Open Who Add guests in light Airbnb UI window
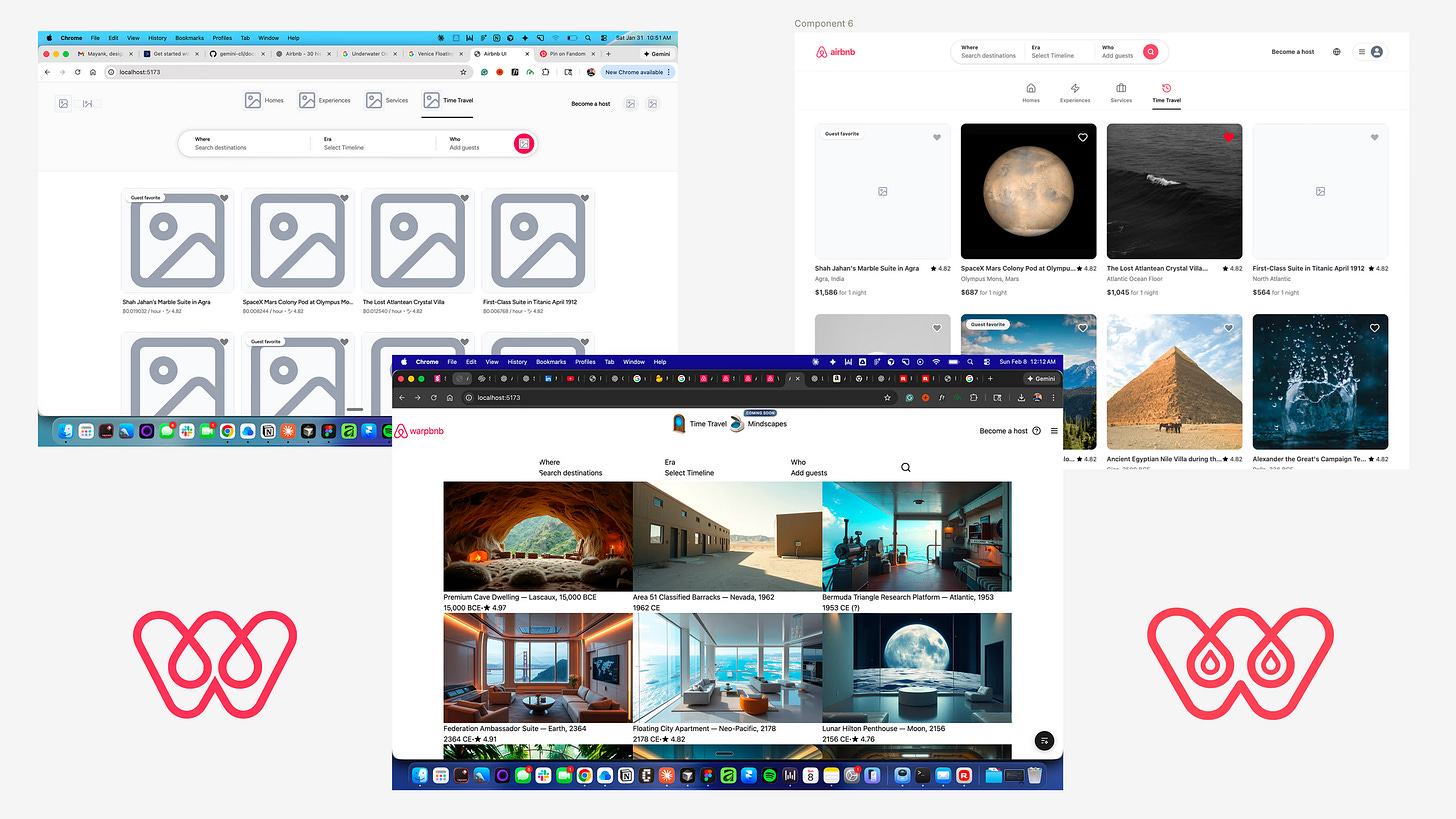This screenshot has width=1456, height=819. [x=464, y=144]
